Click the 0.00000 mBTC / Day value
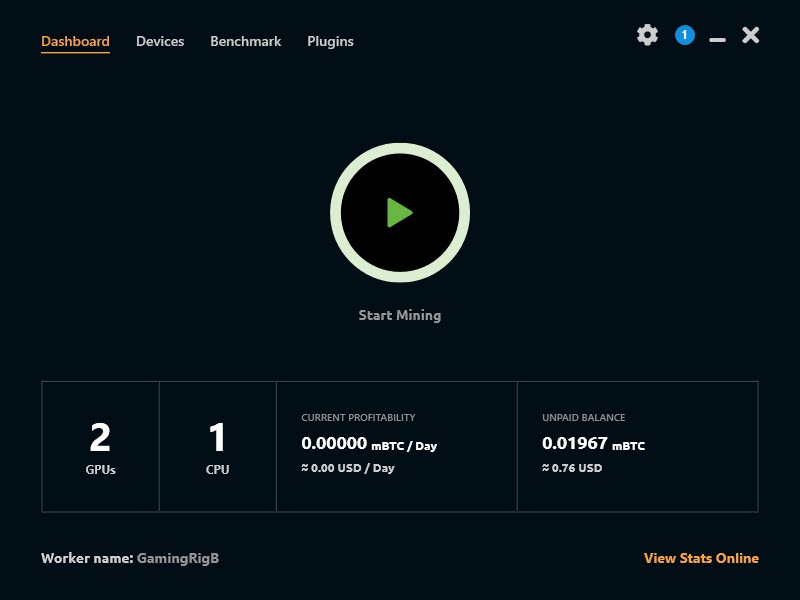Screen dimensions: 800x600 (369, 443)
